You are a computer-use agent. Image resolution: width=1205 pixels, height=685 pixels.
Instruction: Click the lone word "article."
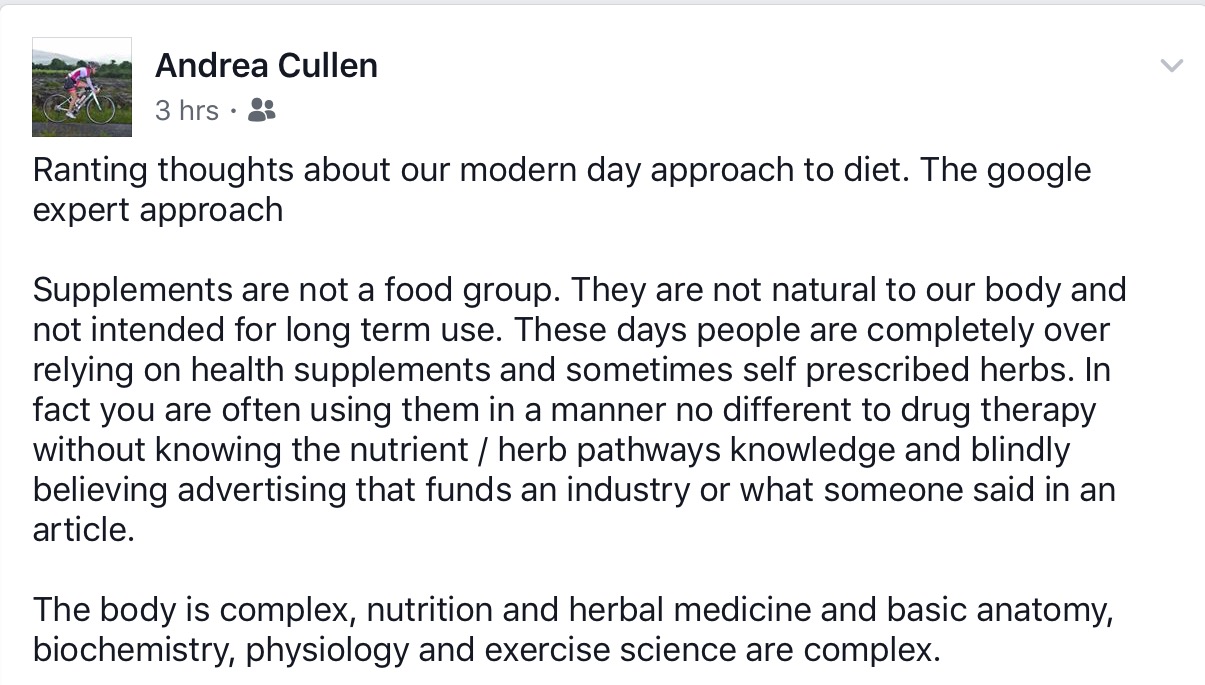coord(83,530)
